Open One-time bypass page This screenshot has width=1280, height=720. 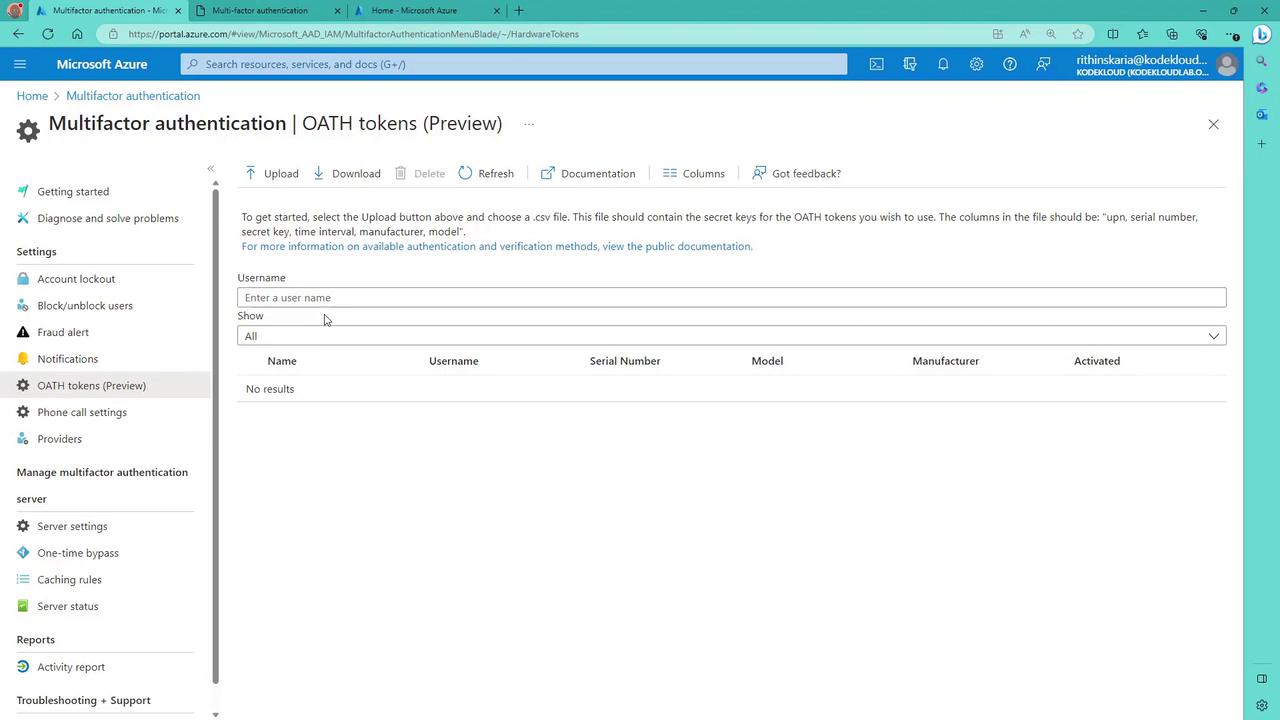78,553
